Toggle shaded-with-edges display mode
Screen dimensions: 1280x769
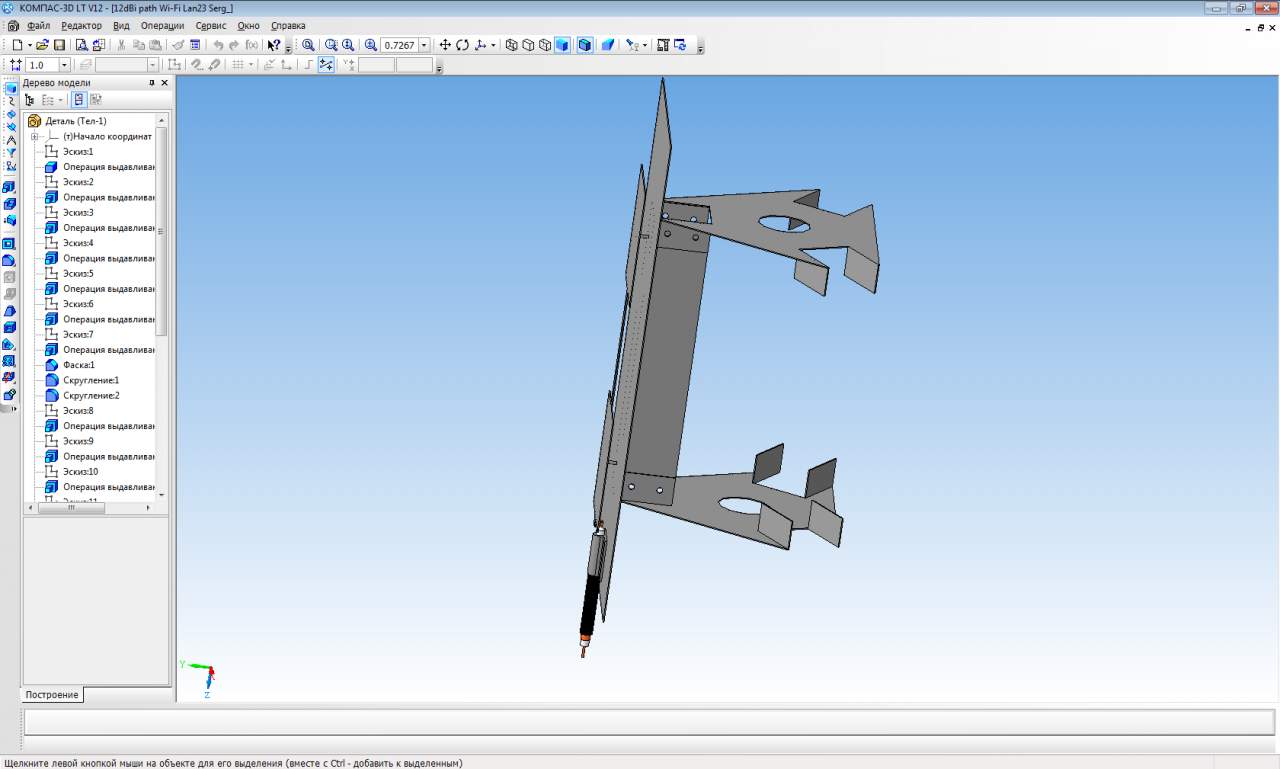click(x=585, y=45)
